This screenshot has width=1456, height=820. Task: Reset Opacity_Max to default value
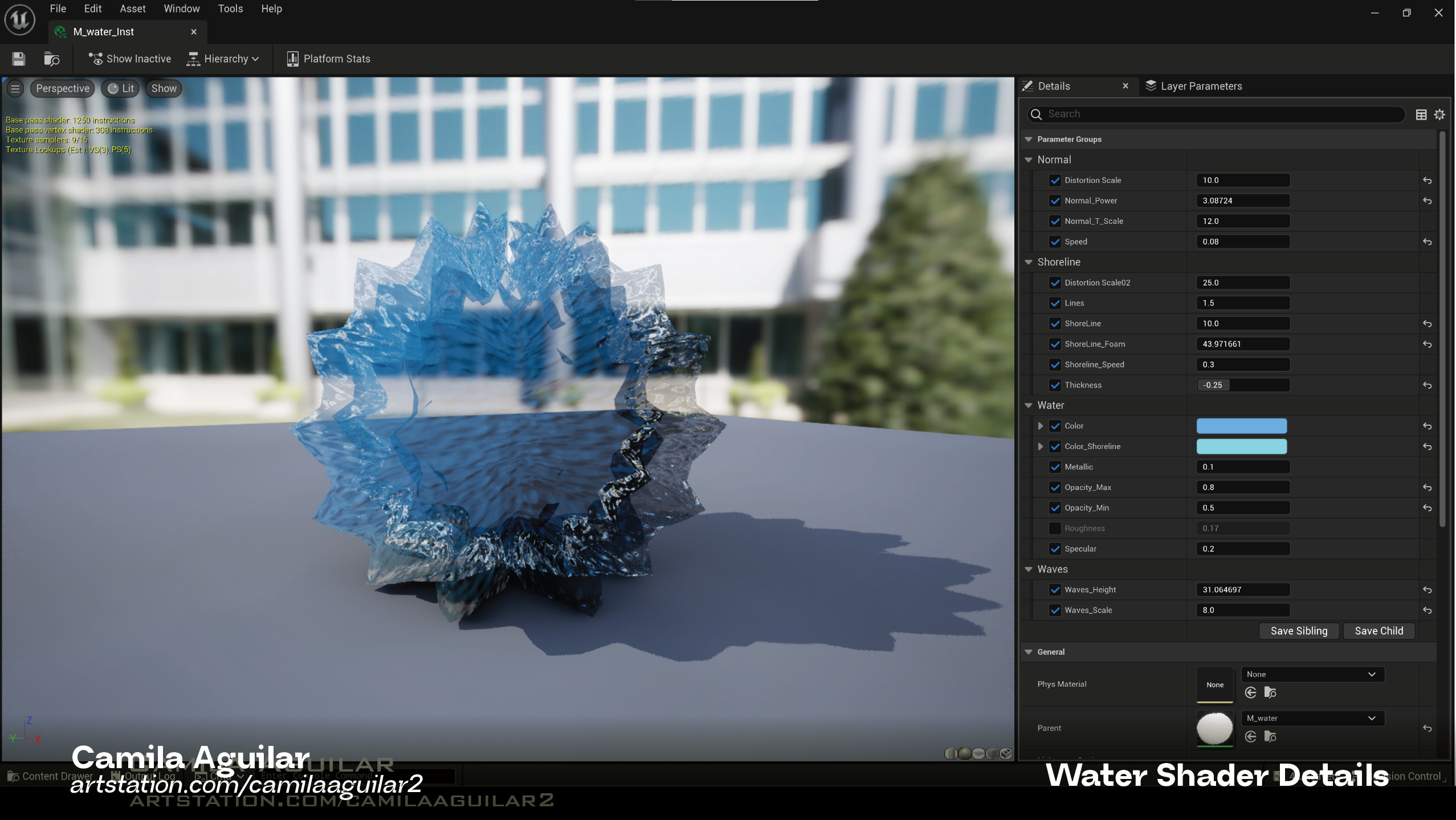1428,487
